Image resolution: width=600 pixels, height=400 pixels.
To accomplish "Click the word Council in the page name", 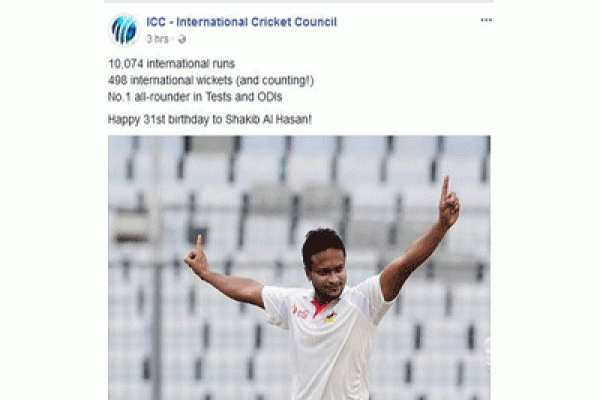I will (x=315, y=22).
